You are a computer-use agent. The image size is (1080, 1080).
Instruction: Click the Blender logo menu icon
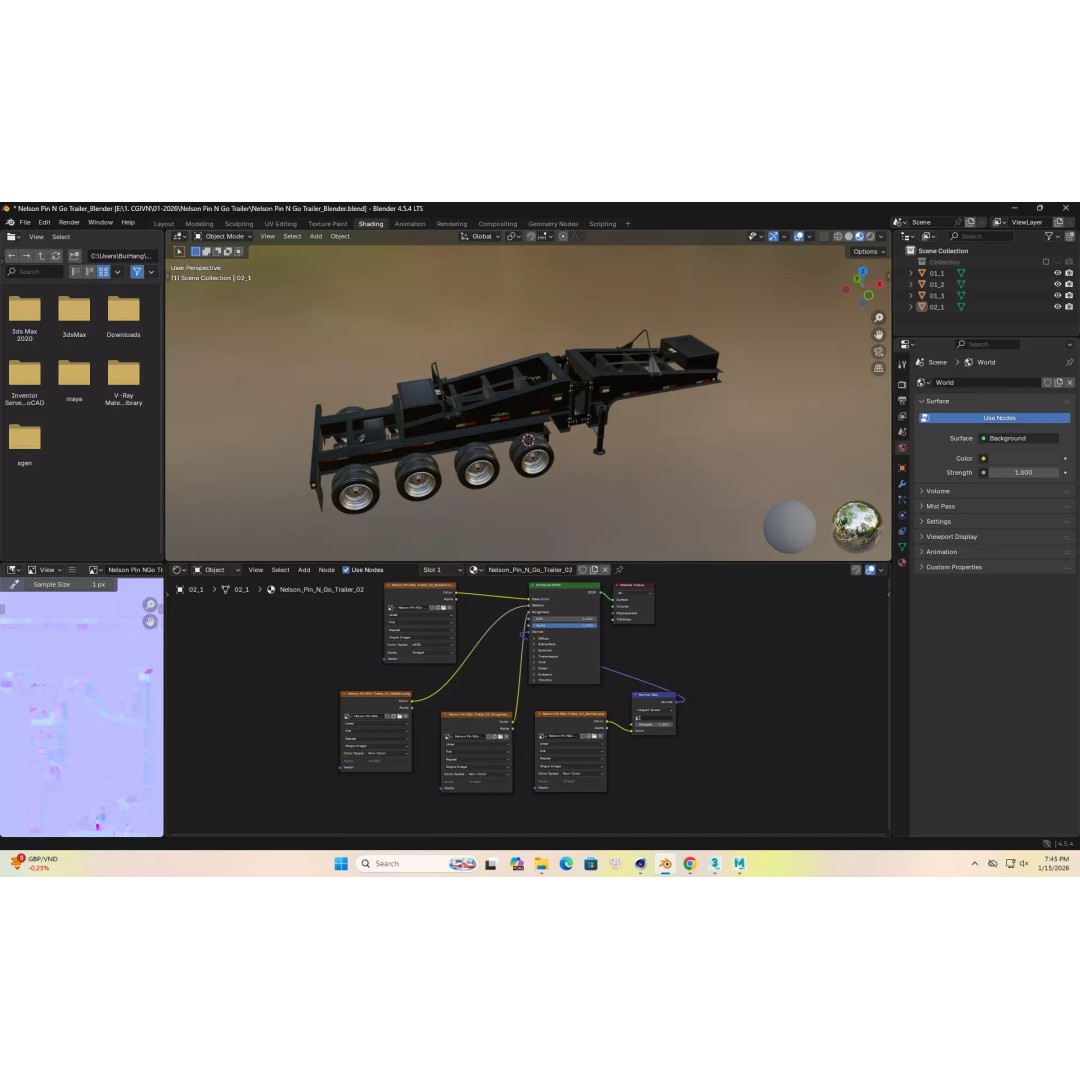click(10, 222)
